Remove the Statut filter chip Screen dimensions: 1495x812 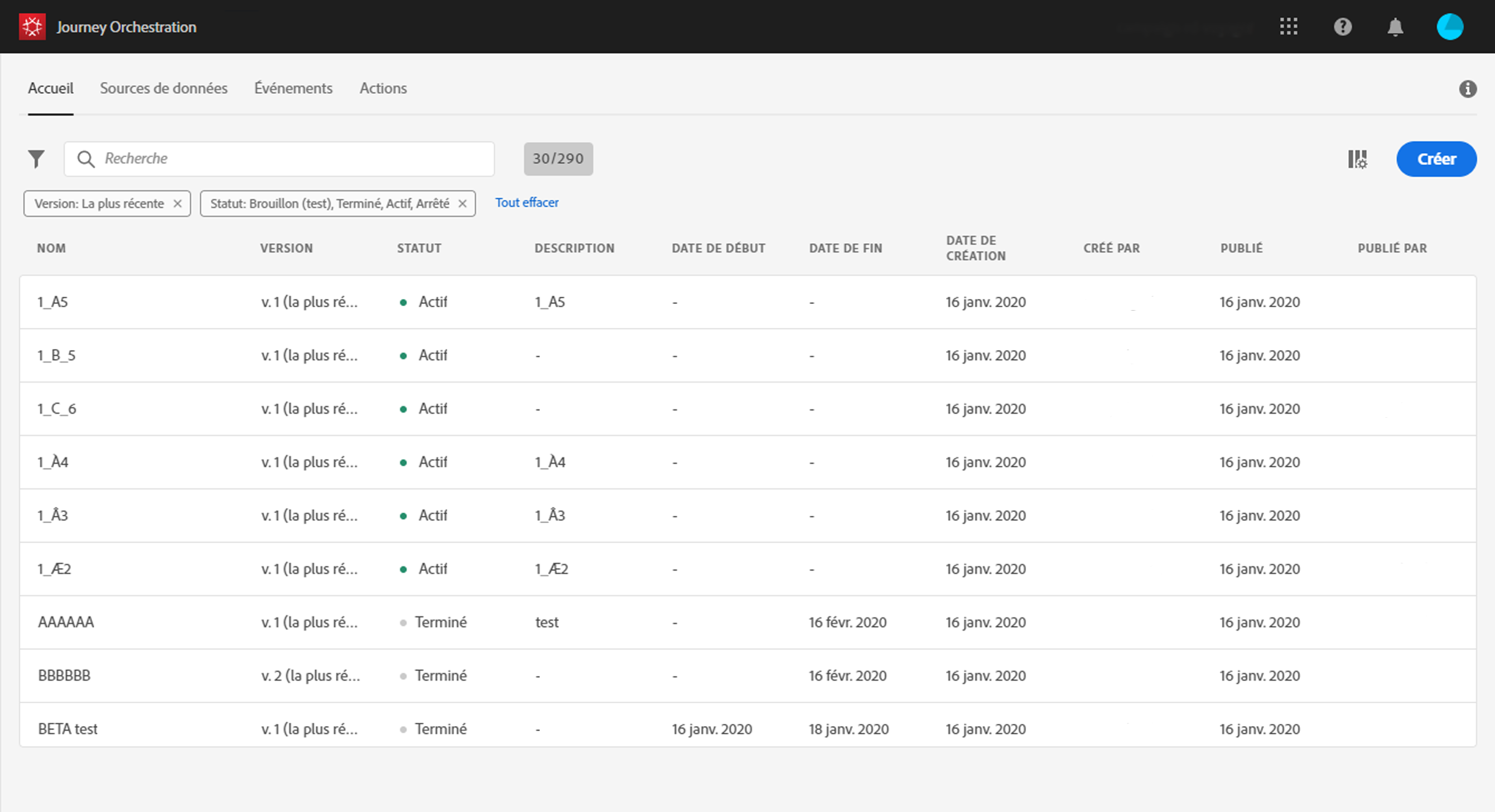(462, 204)
